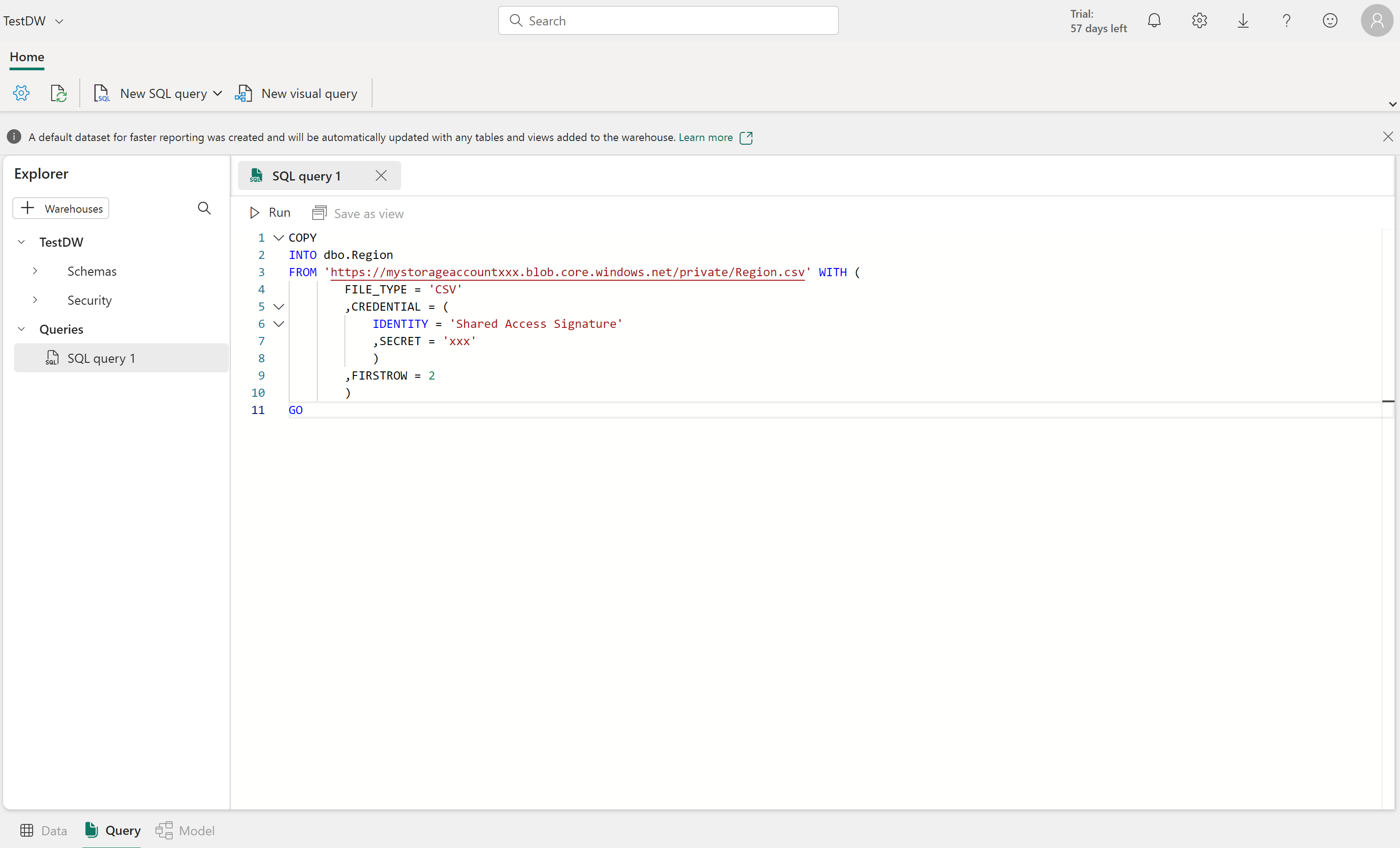1400x848 pixels.
Task: Close the default dataset notification banner
Action: pyautogui.click(x=1388, y=136)
